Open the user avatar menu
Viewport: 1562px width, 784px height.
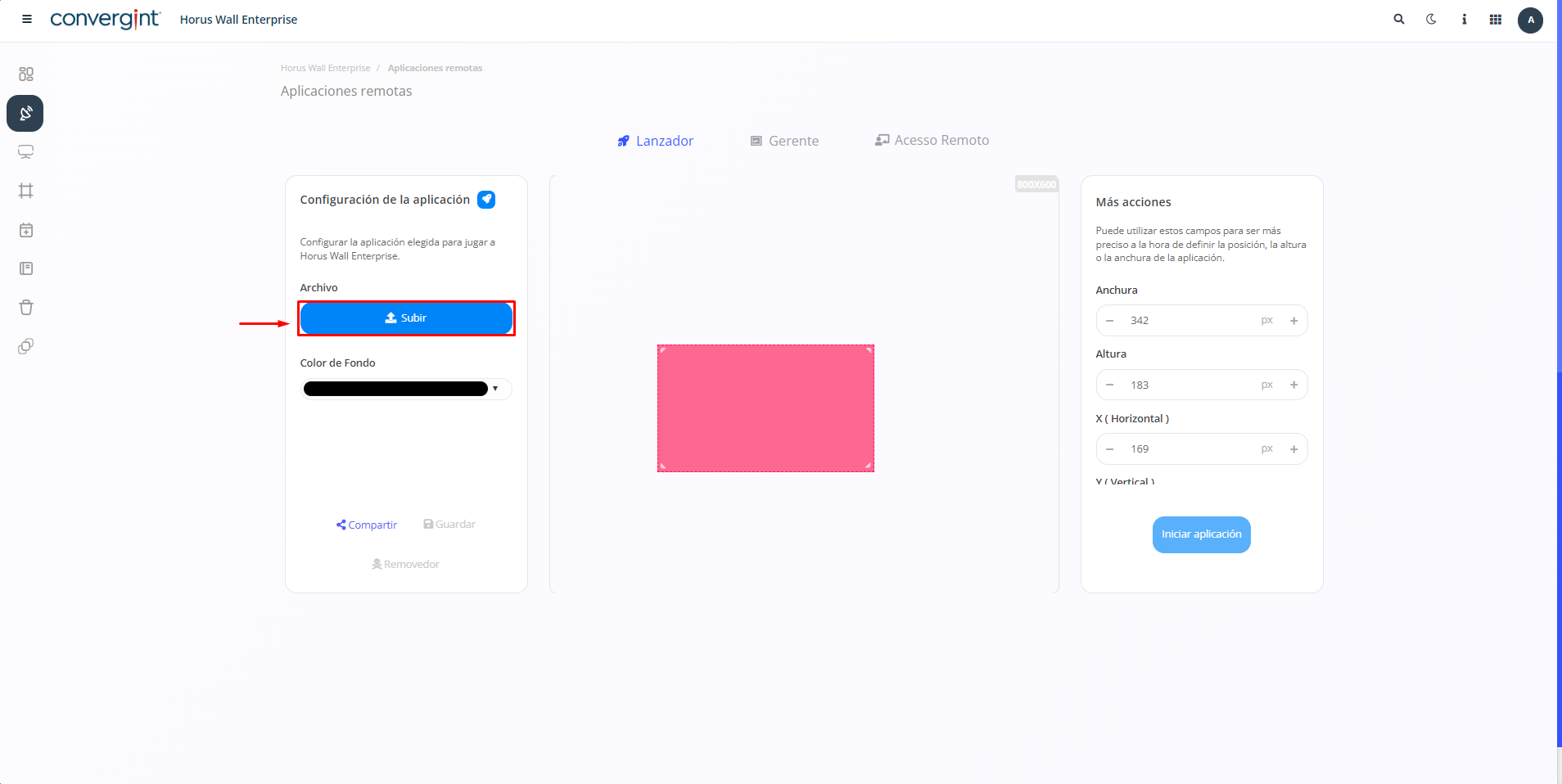[x=1530, y=20]
